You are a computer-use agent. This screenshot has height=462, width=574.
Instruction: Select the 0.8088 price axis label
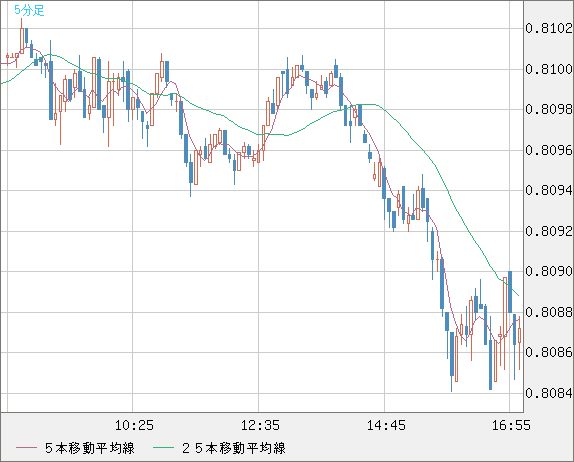[549, 312]
